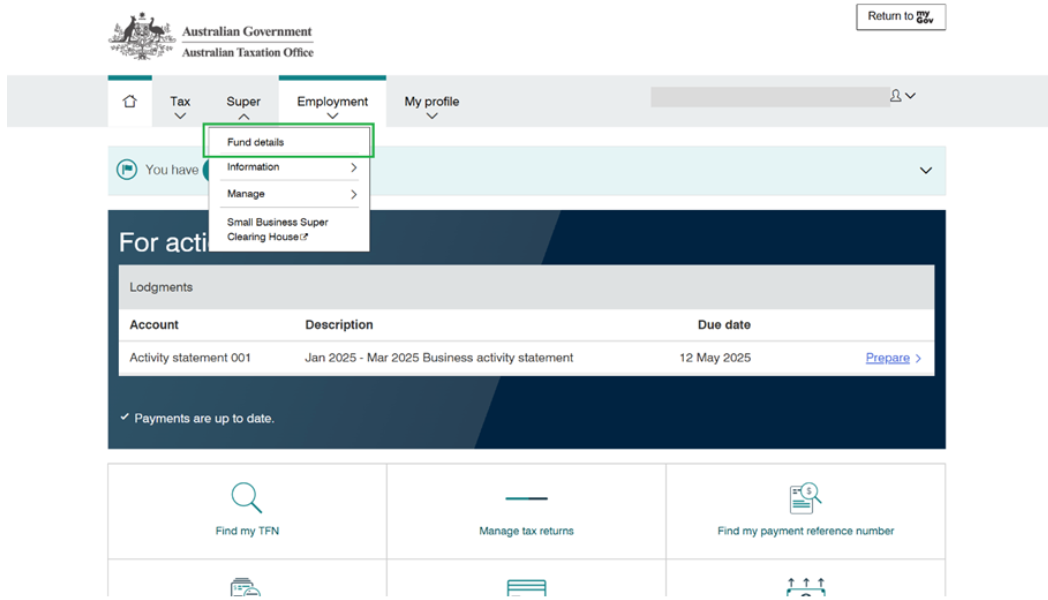Open the My profile menu
Image resolution: width=1048 pixels, height=600 pixels.
click(432, 106)
